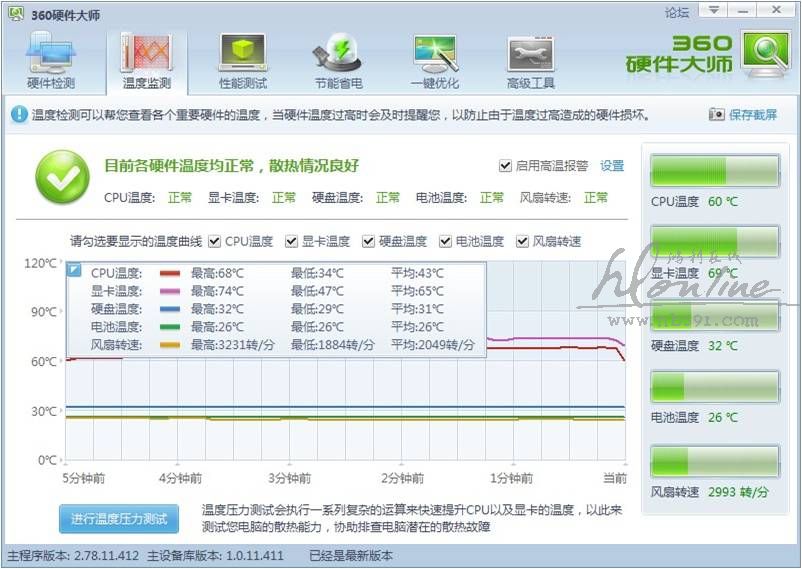
Task: Uncheck the CPU温度 curve checkbox
Action: pyautogui.click(x=215, y=241)
